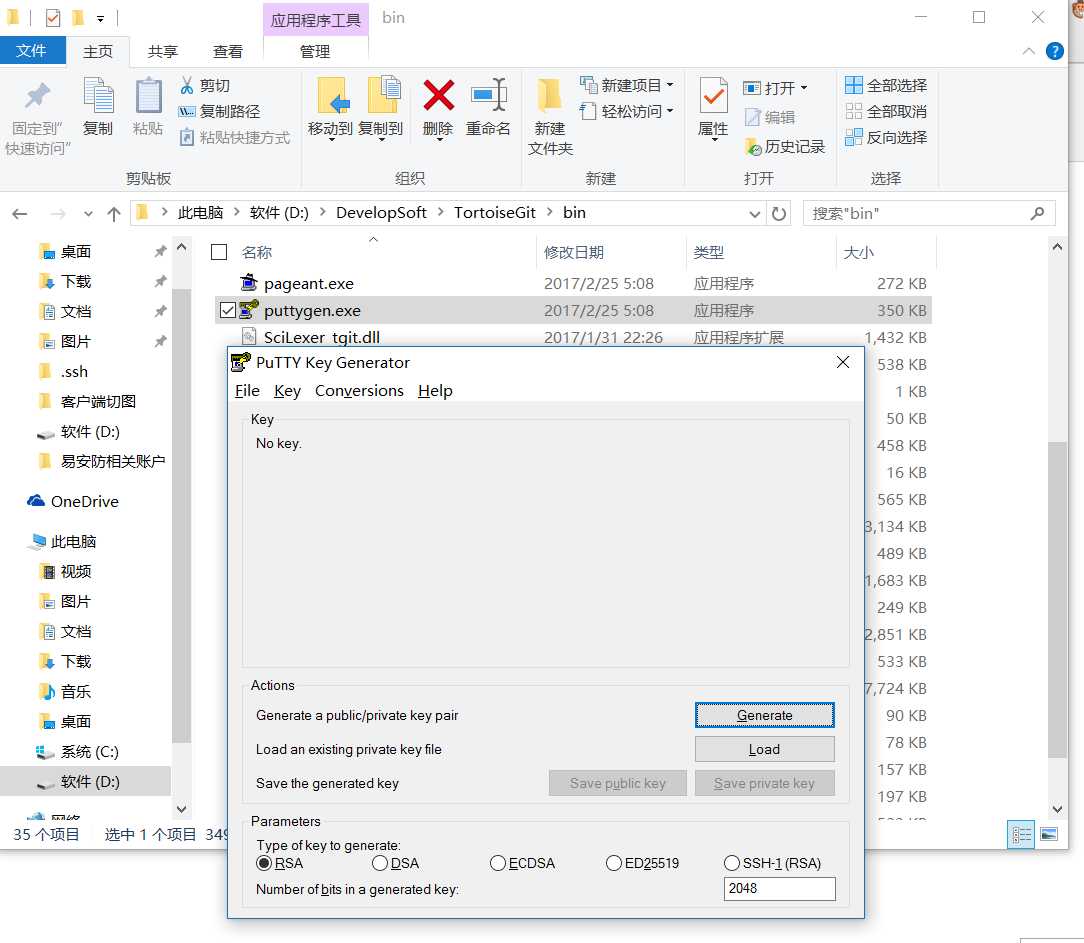The width and height of the screenshot is (1084, 943).
Task: Click the Pin to Quick Access icon
Action: (37, 95)
